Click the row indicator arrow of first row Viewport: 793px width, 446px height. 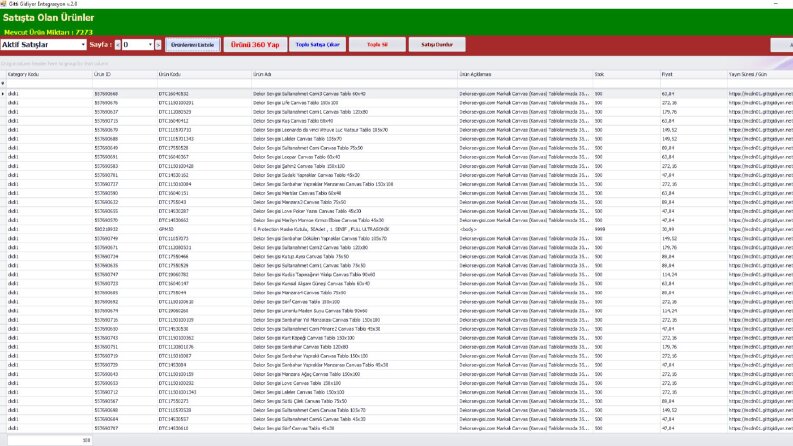coord(3,94)
